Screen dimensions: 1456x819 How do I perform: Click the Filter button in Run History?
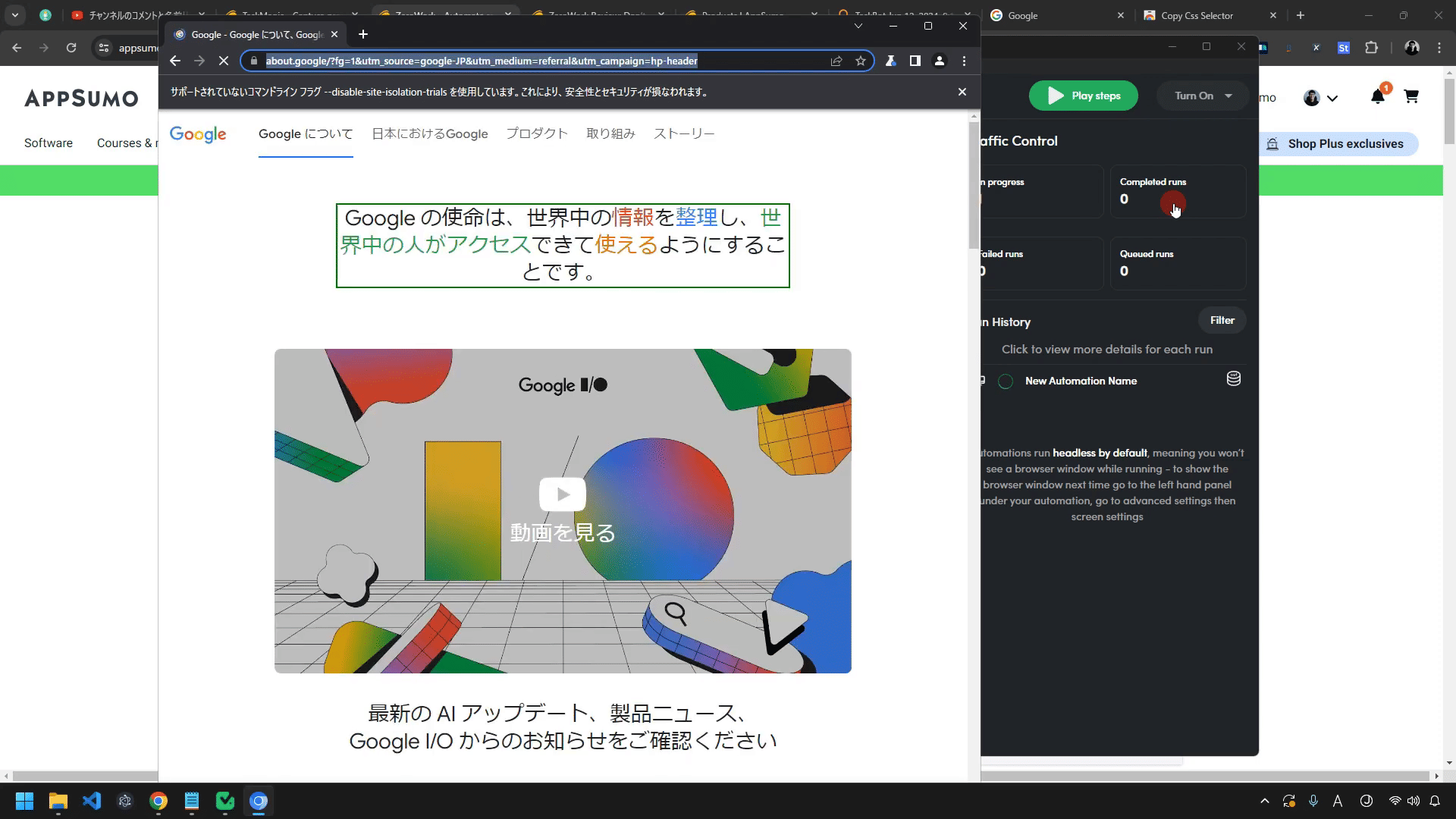click(1222, 320)
